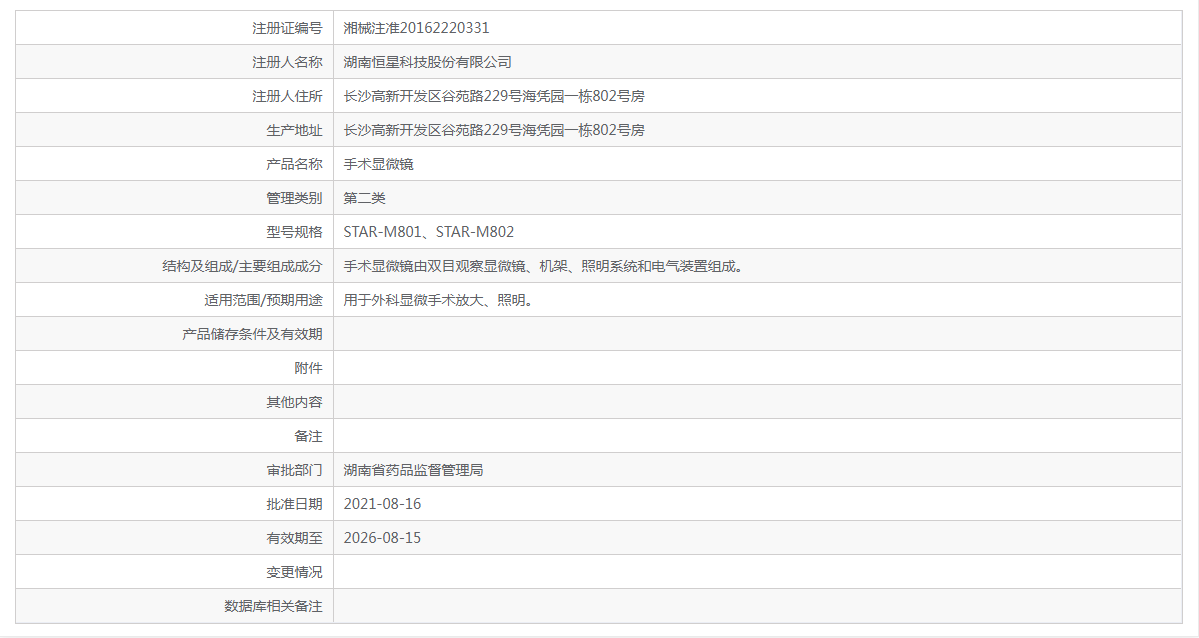The height and width of the screenshot is (638, 1199).
Task: Click the registration number 湘械注准20162220331
Action: point(416,28)
